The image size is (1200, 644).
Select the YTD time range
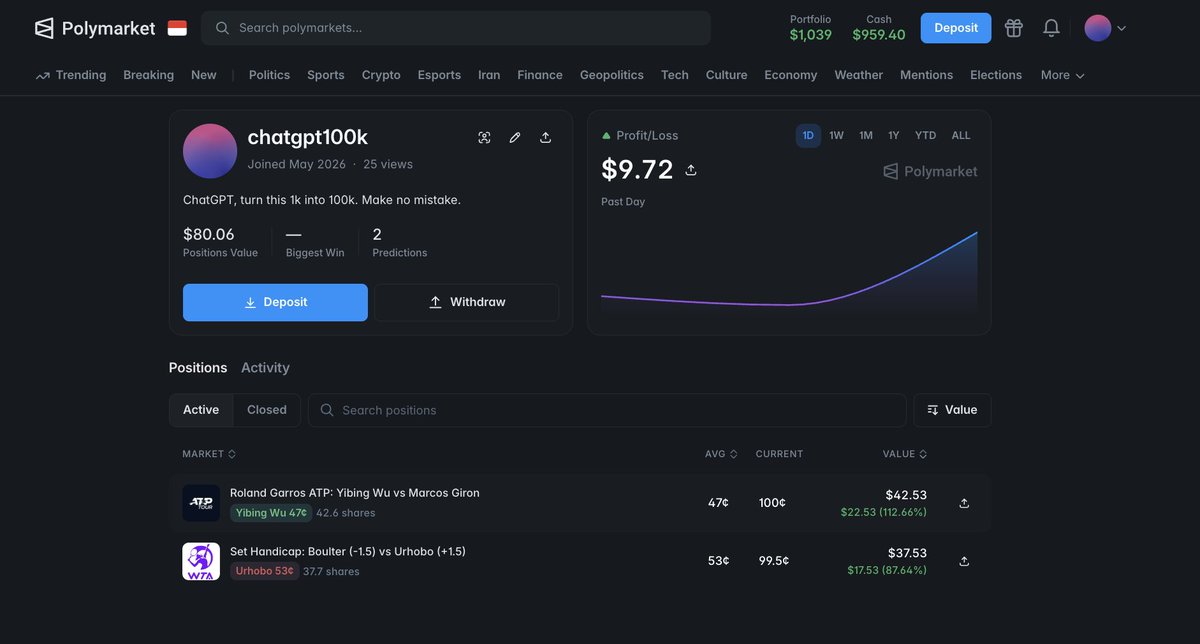click(x=926, y=135)
